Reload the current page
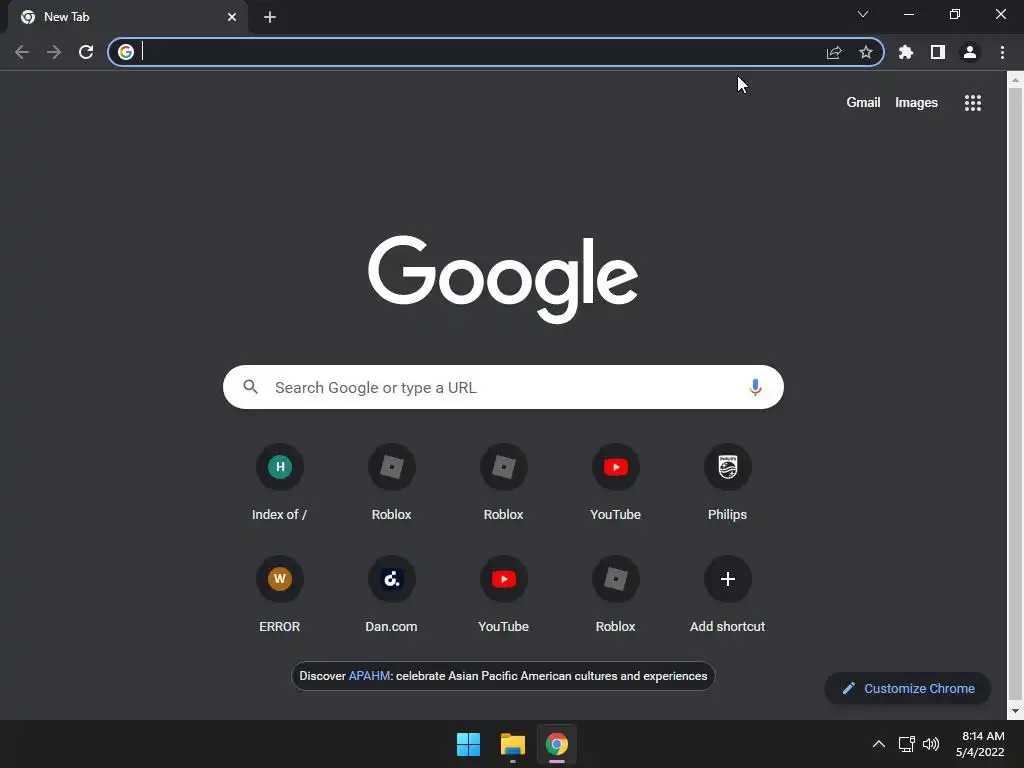The image size is (1024, 768). tap(86, 52)
